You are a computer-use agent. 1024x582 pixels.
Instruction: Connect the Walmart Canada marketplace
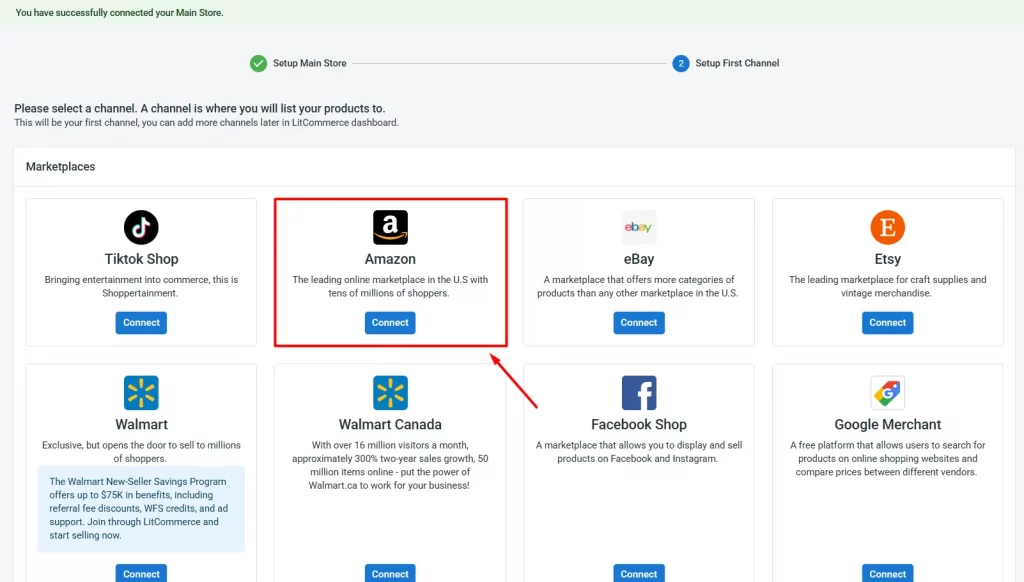(x=389, y=573)
